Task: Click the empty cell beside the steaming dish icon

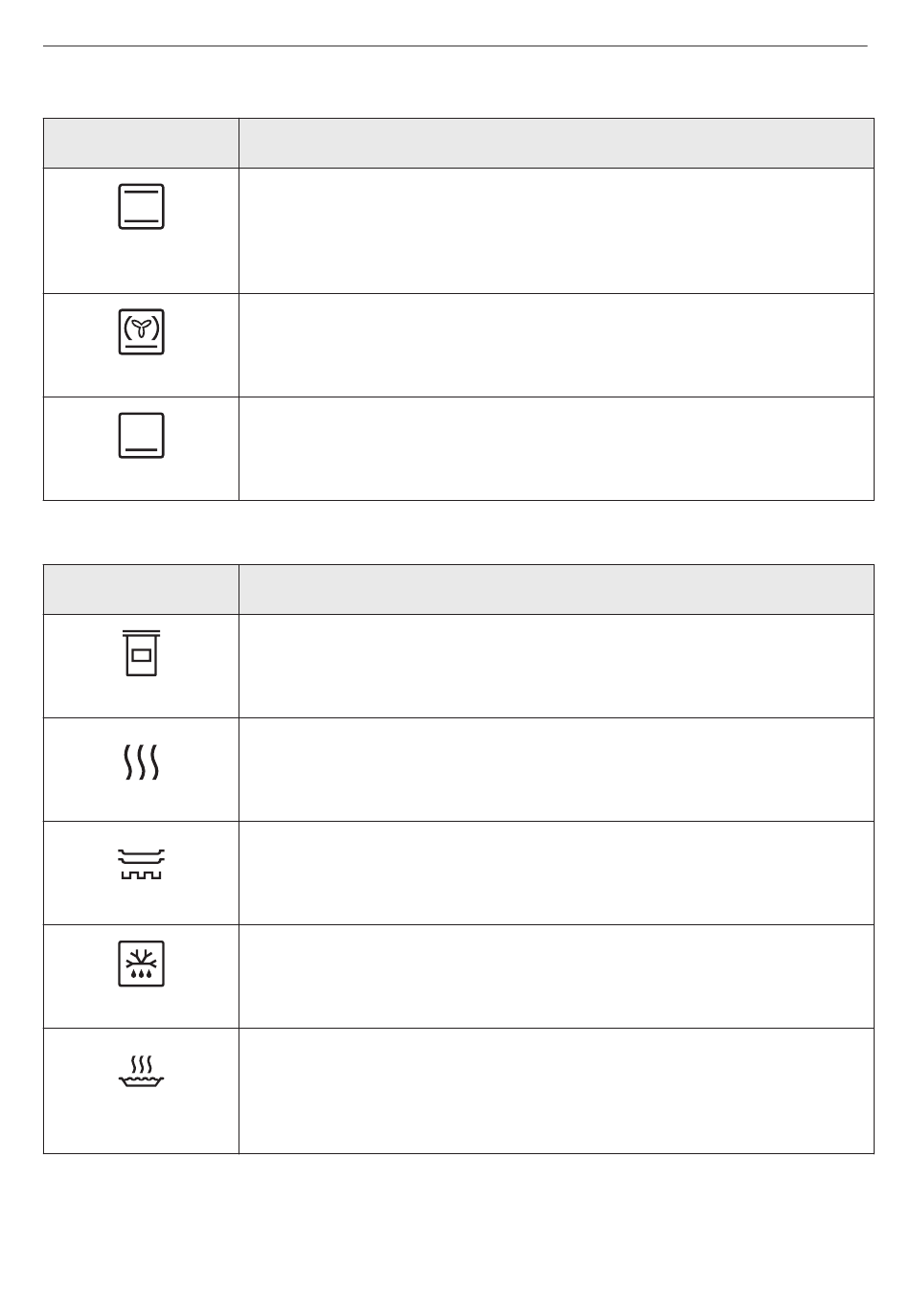Action: (x=556, y=1091)
